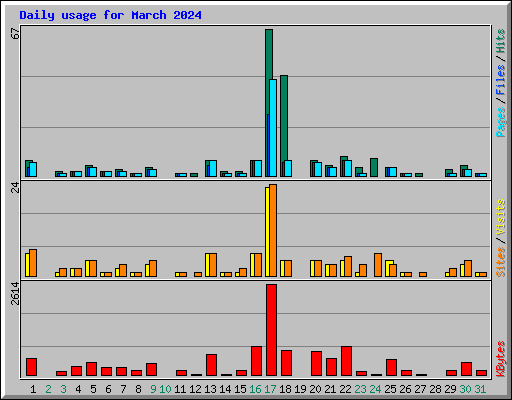
Task: Click day '5' on the x-axis
Action: coord(93,389)
